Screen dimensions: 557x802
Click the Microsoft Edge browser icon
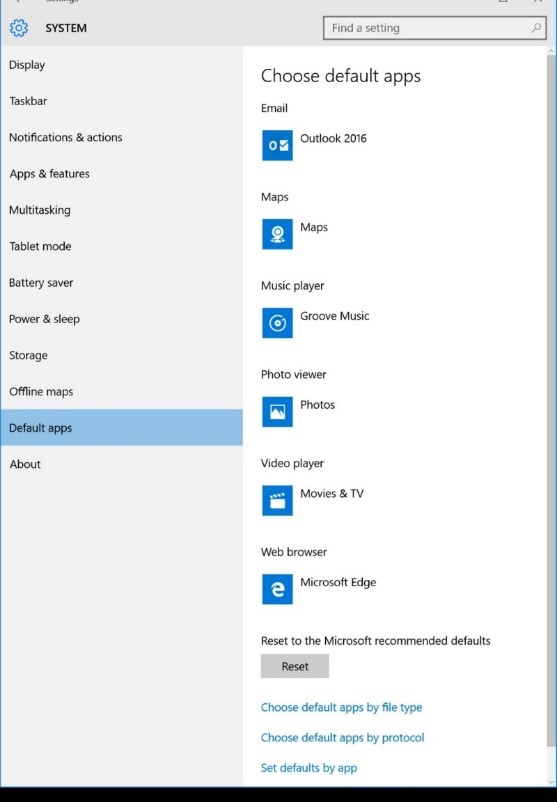[x=277, y=589]
